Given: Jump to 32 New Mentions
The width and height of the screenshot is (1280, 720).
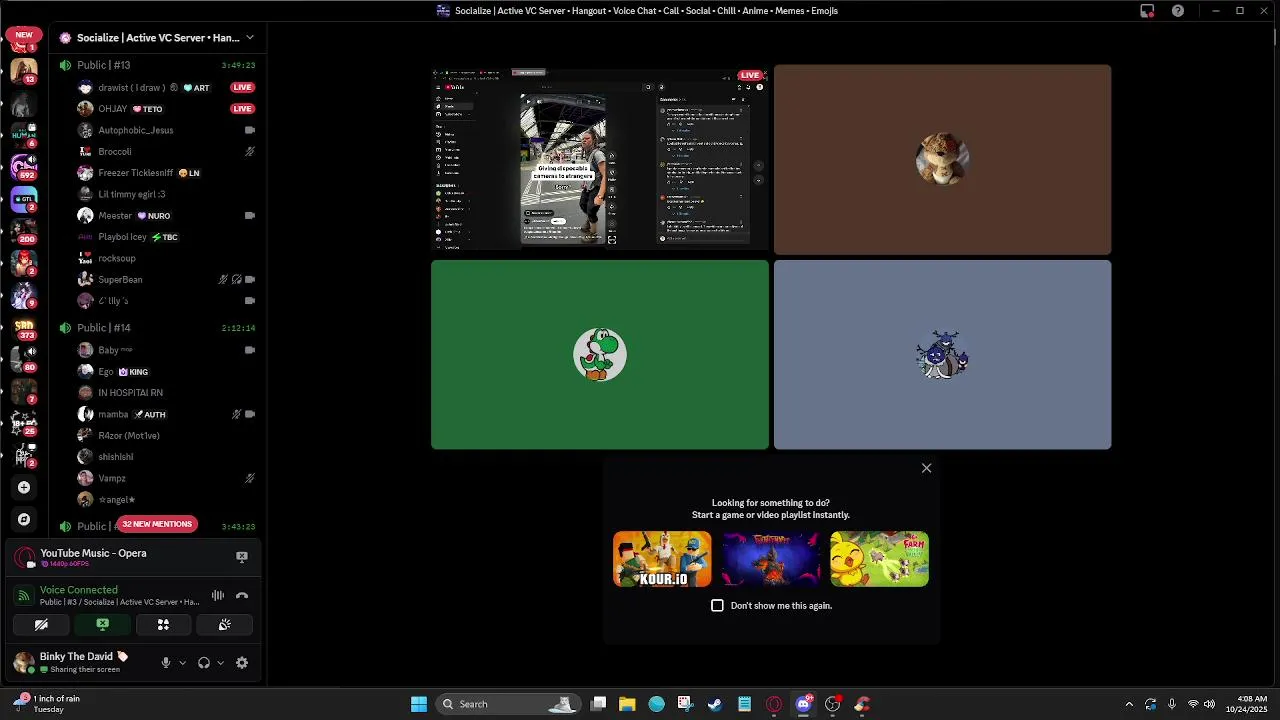Looking at the screenshot, I should [157, 524].
